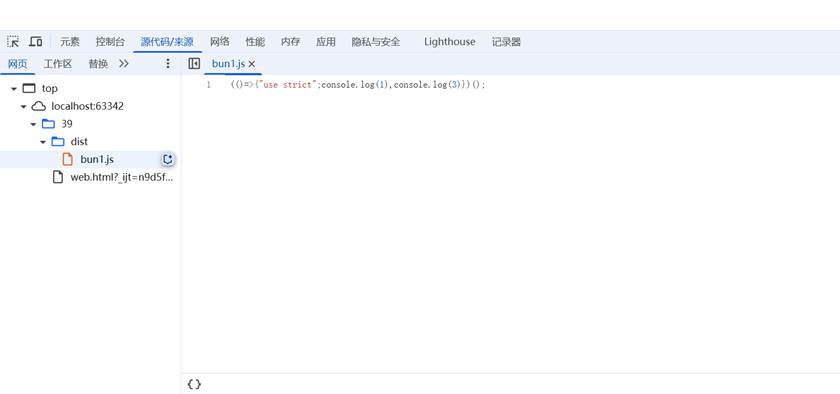Select the top label in the tree
The width and height of the screenshot is (840, 394).
coord(49,88)
